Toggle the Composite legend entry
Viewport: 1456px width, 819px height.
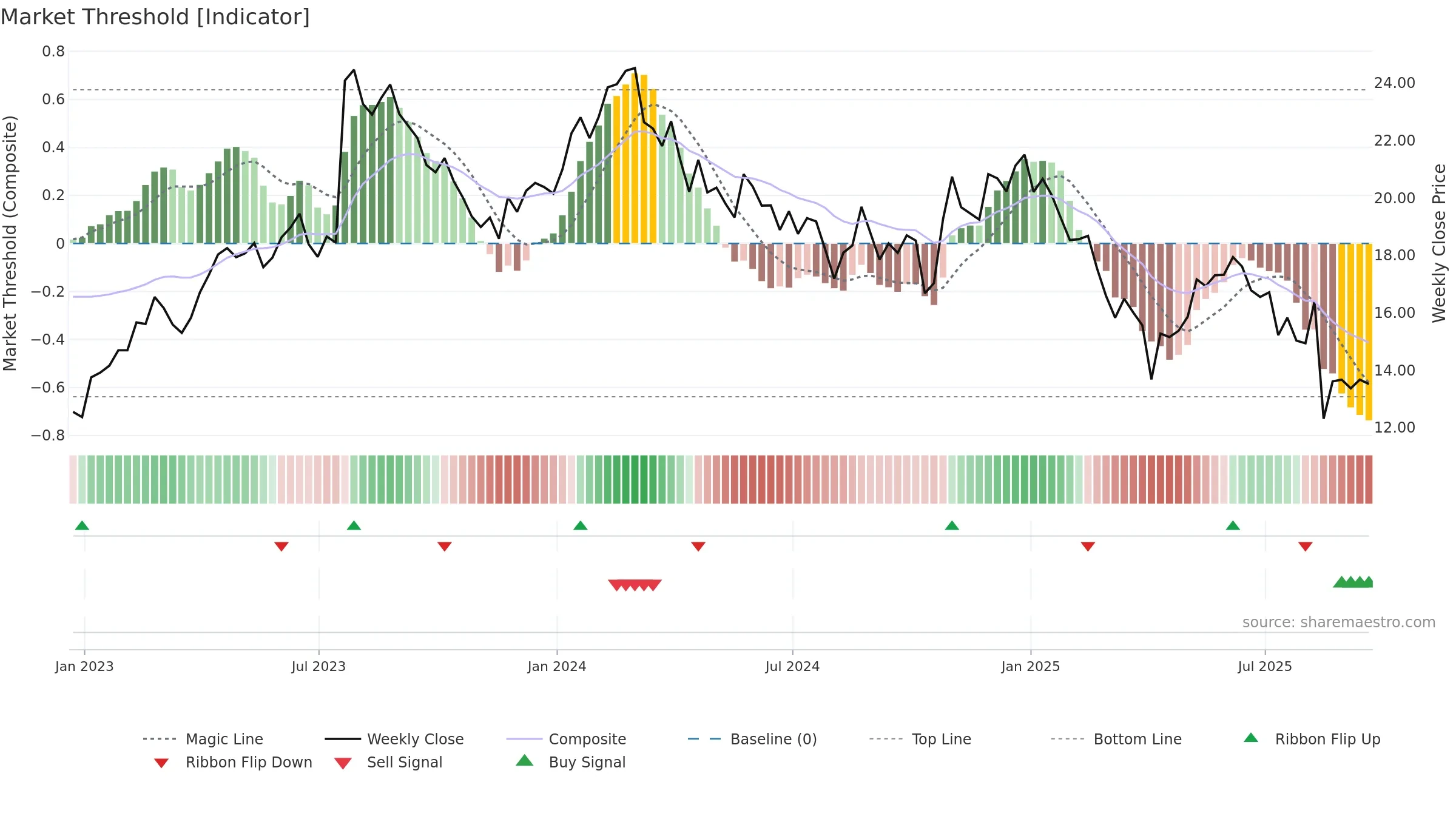(x=566, y=739)
